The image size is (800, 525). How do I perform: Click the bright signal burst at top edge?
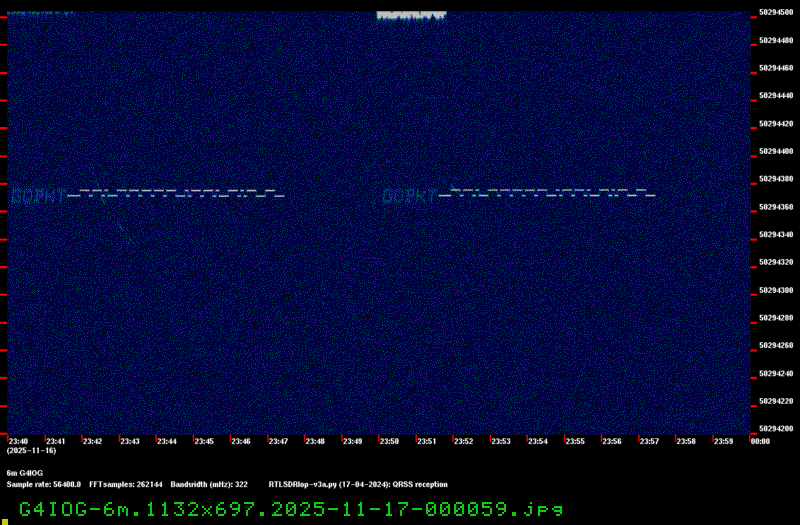pos(411,15)
